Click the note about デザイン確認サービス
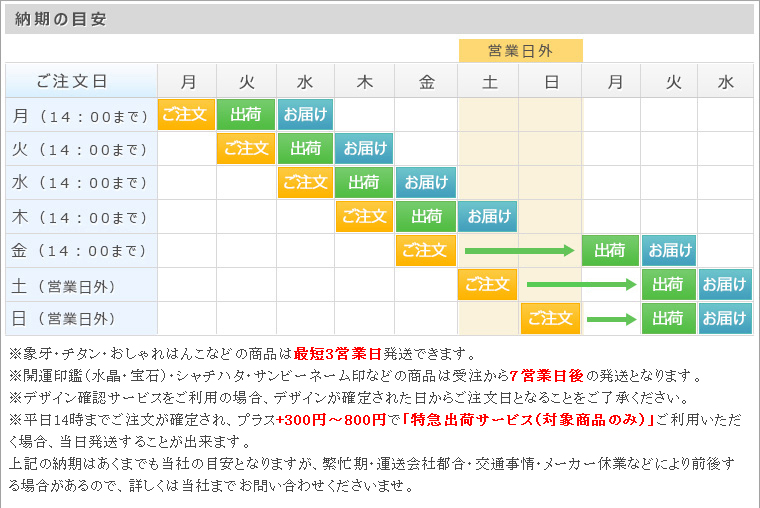The height and width of the screenshot is (508, 760). tap(349, 398)
